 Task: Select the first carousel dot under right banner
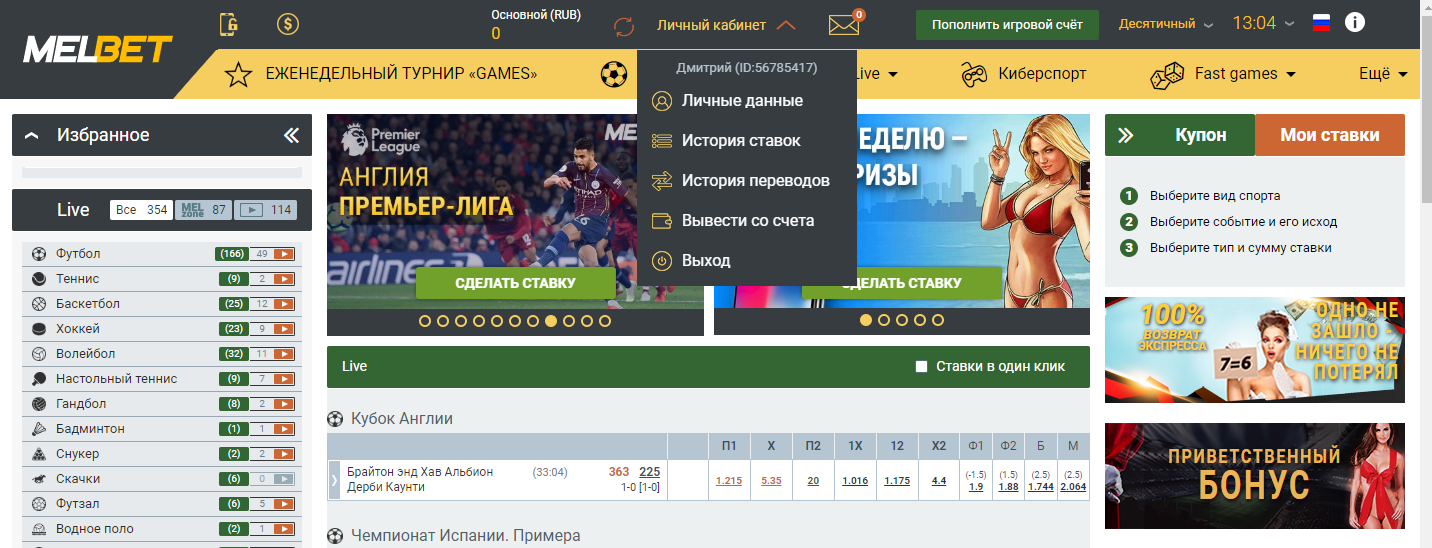click(x=866, y=321)
